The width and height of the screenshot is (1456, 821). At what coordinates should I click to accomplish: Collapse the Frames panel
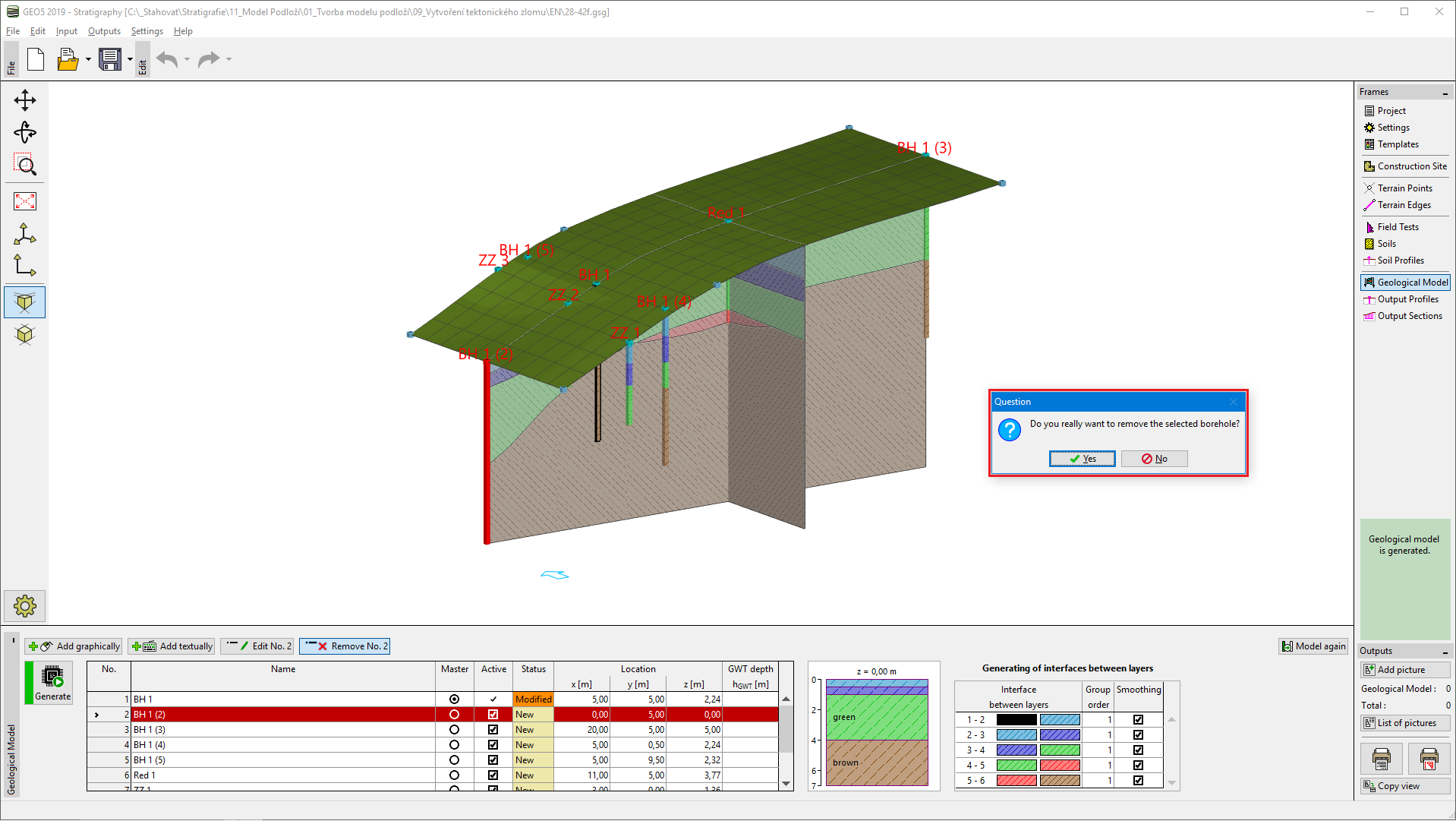pyautogui.click(x=1445, y=93)
